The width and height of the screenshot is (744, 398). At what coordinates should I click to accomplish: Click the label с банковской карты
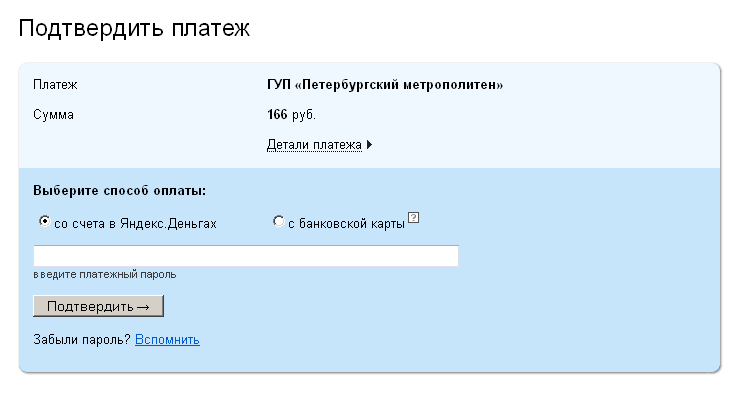tap(346, 223)
